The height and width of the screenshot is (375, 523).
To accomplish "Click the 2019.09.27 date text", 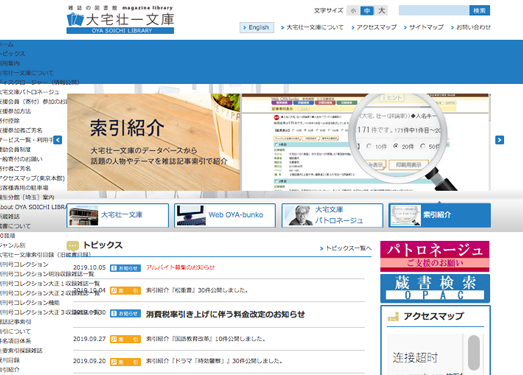I will (89, 339).
